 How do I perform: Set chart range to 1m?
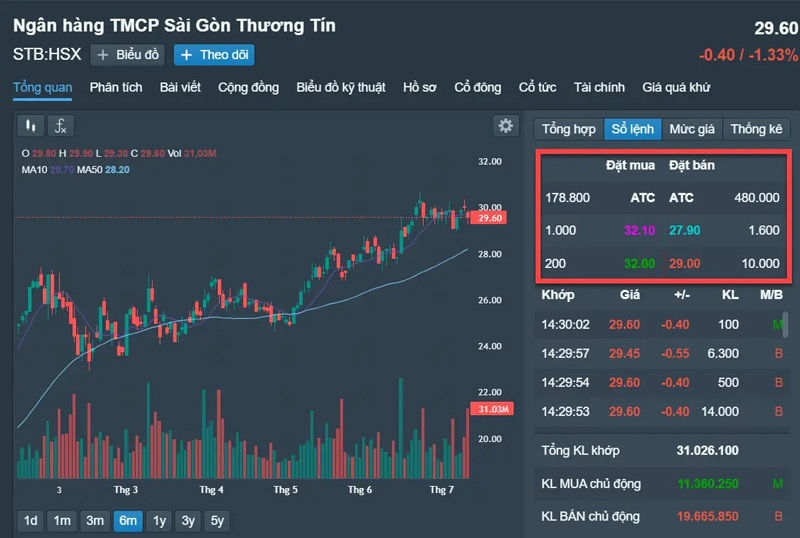pos(62,521)
